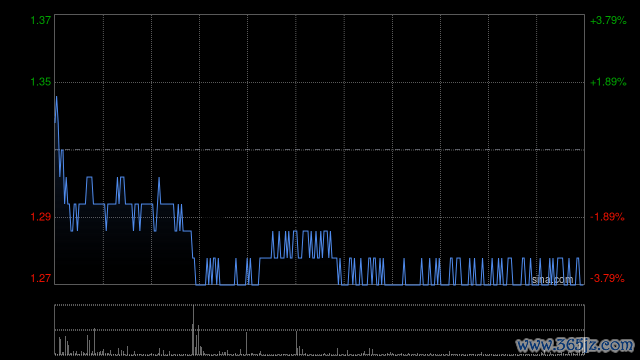Click the opening price peak on chart
Image resolution: width=640 pixels, height=360 pixels.
pos(56,97)
